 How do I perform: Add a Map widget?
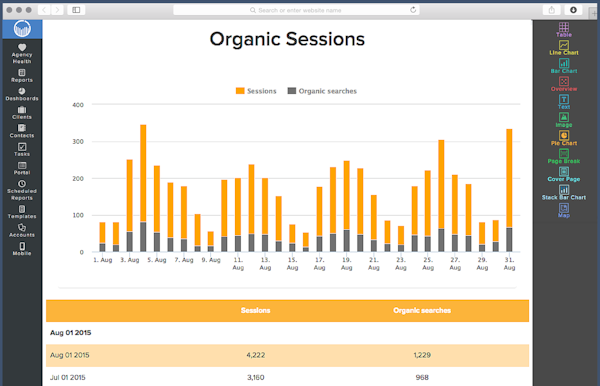click(x=564, y=210)
